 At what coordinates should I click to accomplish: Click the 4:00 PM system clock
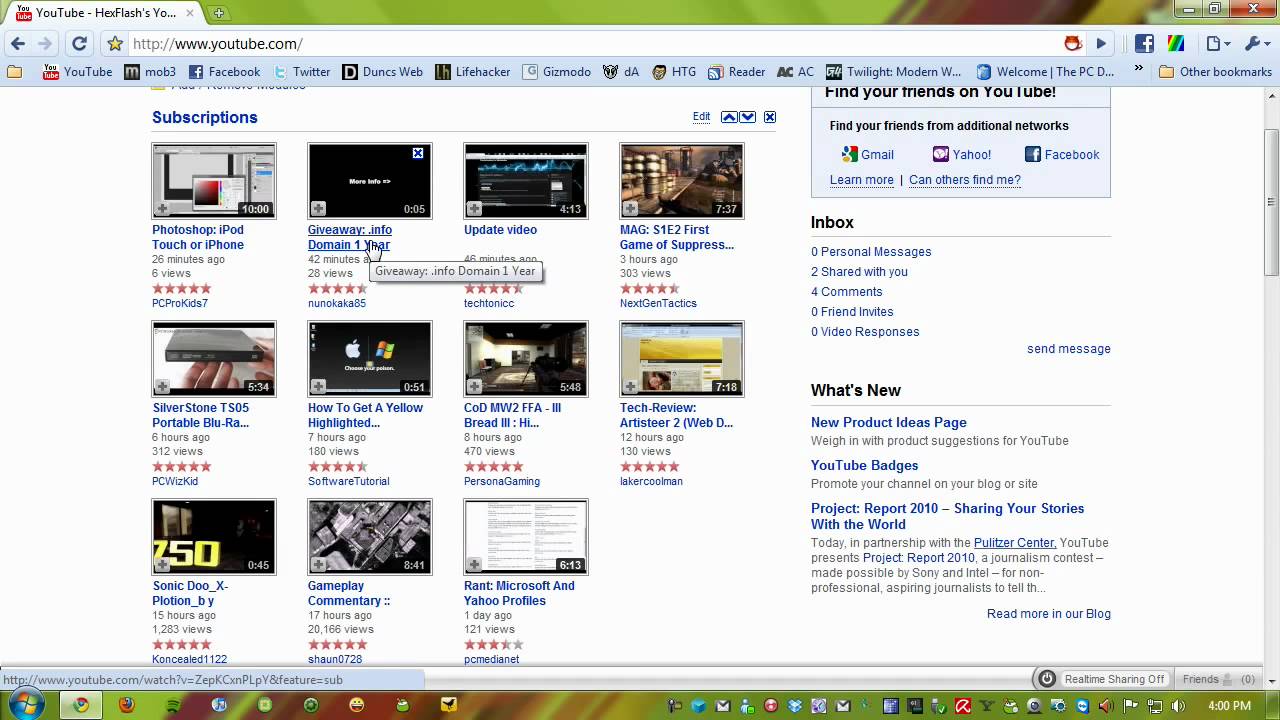coord(1230,706)
